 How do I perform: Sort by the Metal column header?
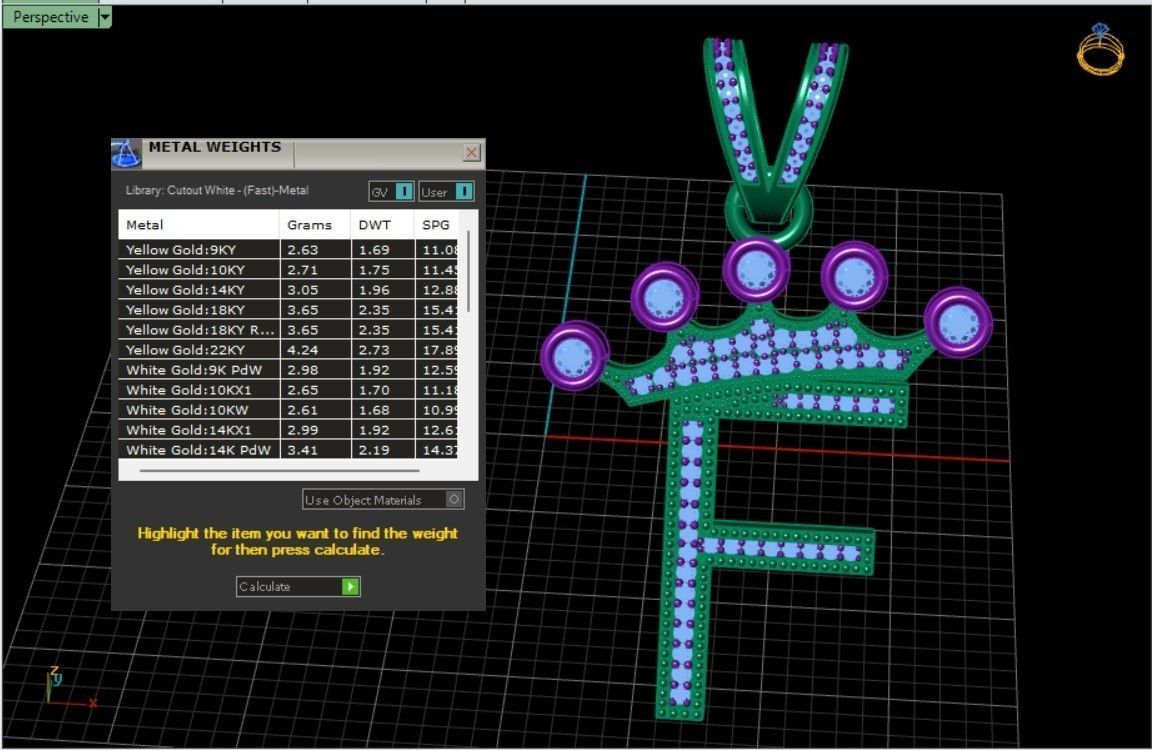pyautogui.click(x=198, y=225)
